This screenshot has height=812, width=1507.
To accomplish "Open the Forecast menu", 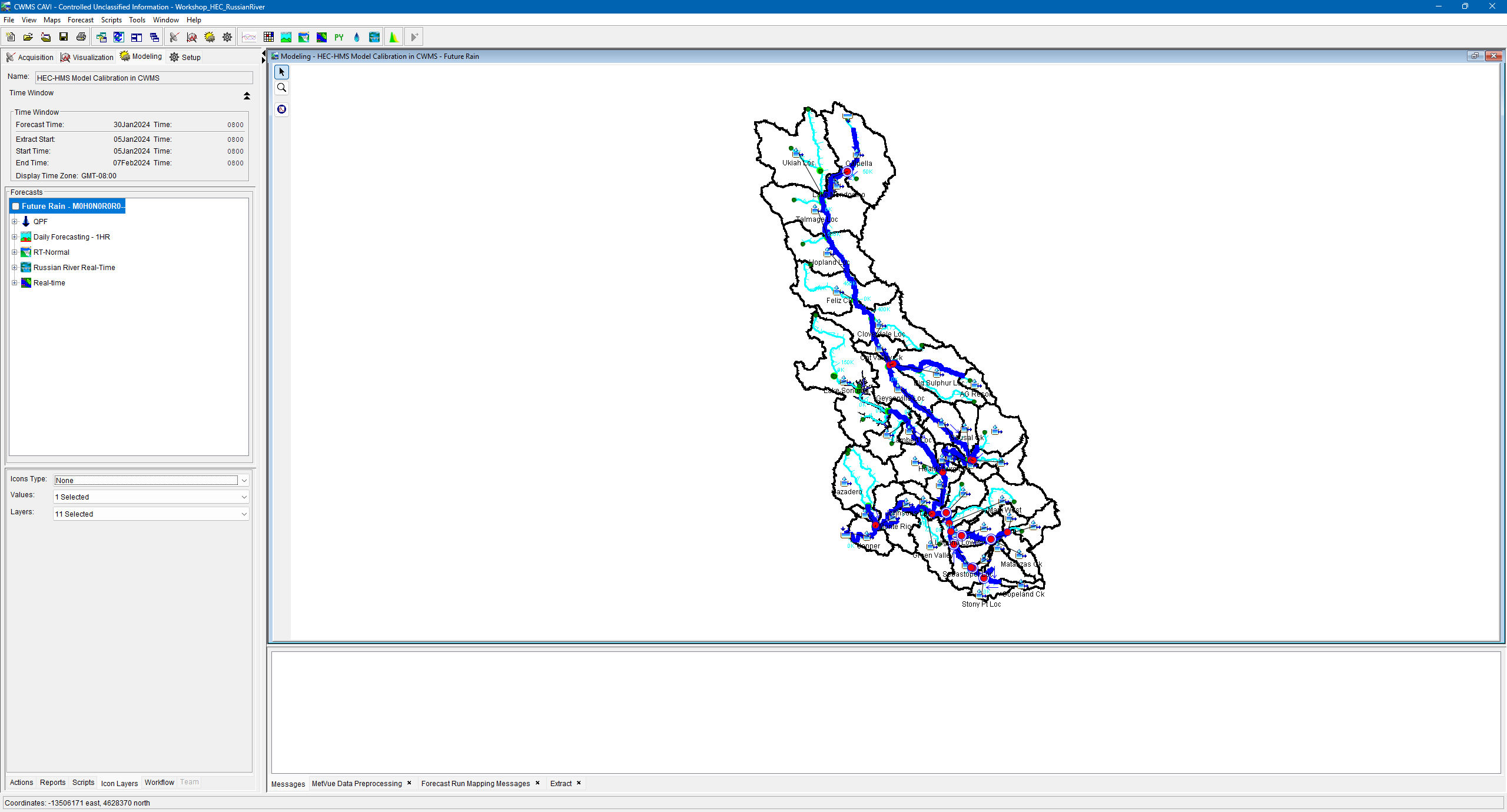I will (x=81, y=19).
